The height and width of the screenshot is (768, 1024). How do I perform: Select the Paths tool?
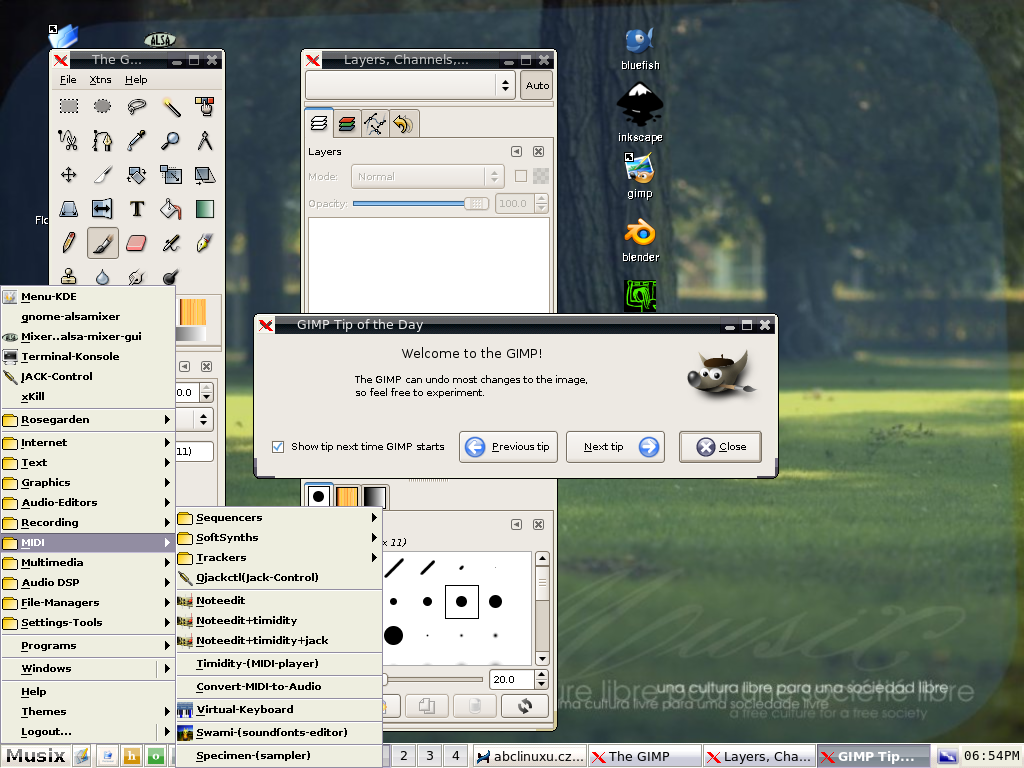tap(103, 140)
